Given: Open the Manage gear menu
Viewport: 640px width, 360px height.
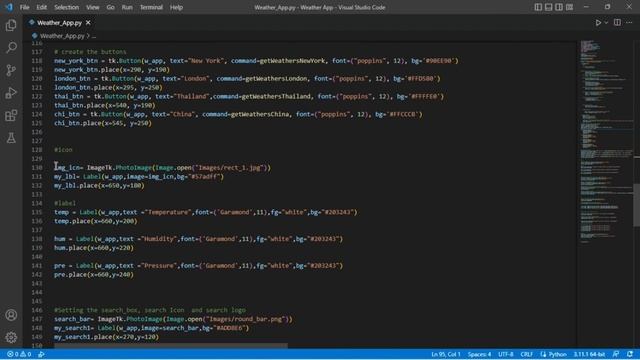Looking at the screenshot, I should (x=11, y=337).
